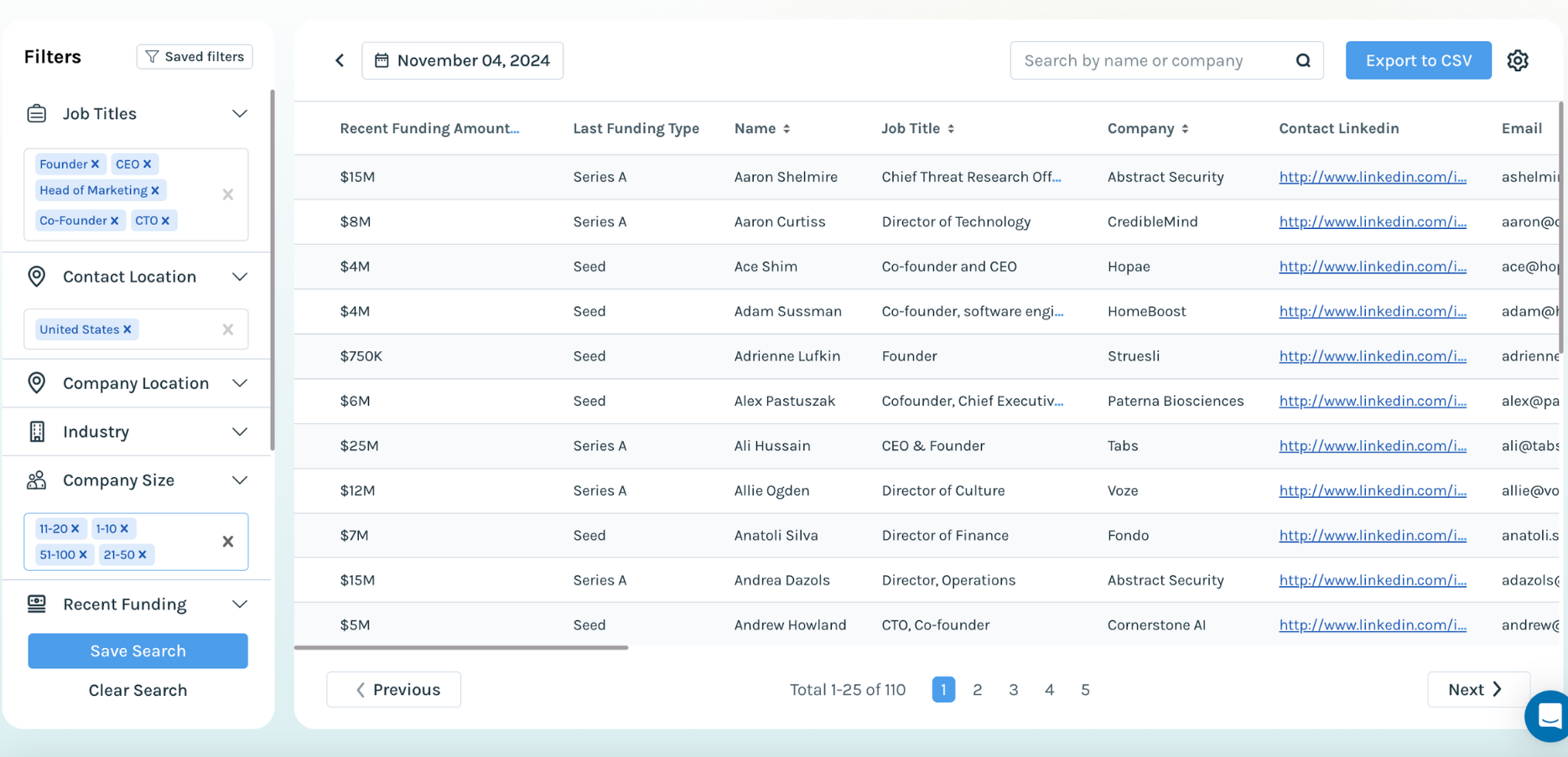1568x757 pixels.
Task: Remove the 51-100 company size tag
Action: pyautogui.click(x=83, y=555)
